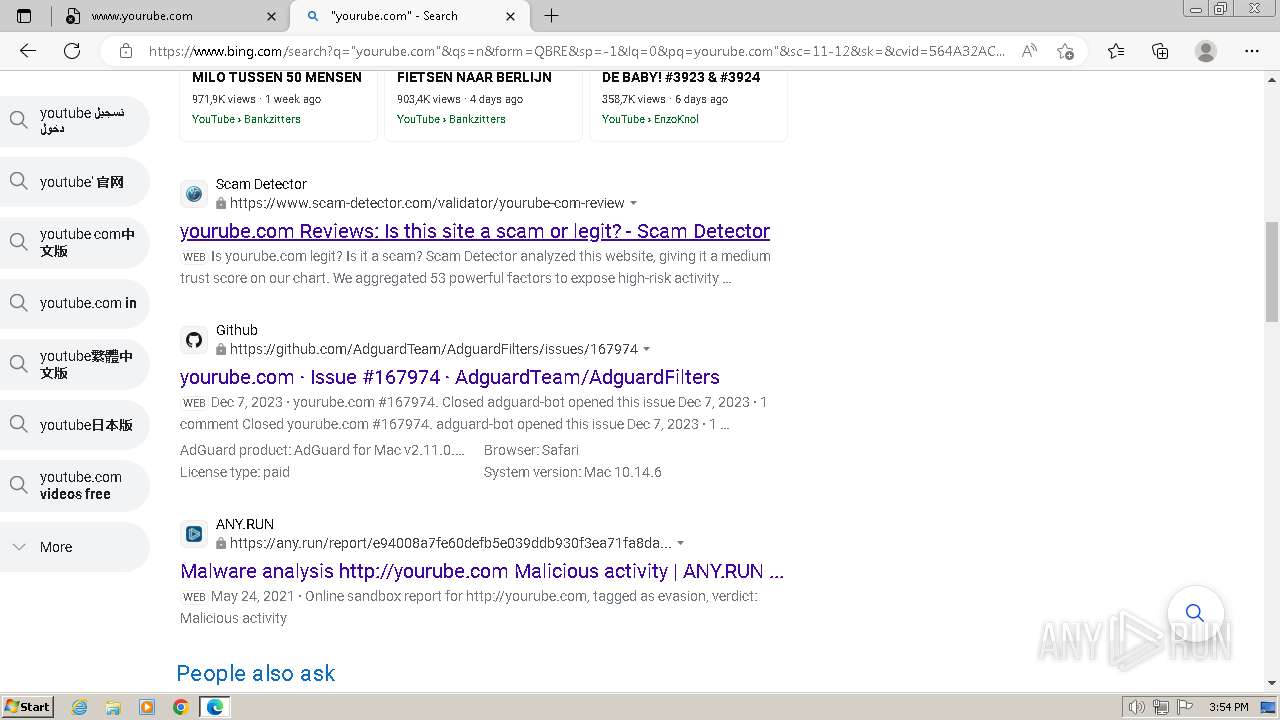Select related search youtube' 官网
The width and height of the screenshot is (1280, 720).
(75, 182)
